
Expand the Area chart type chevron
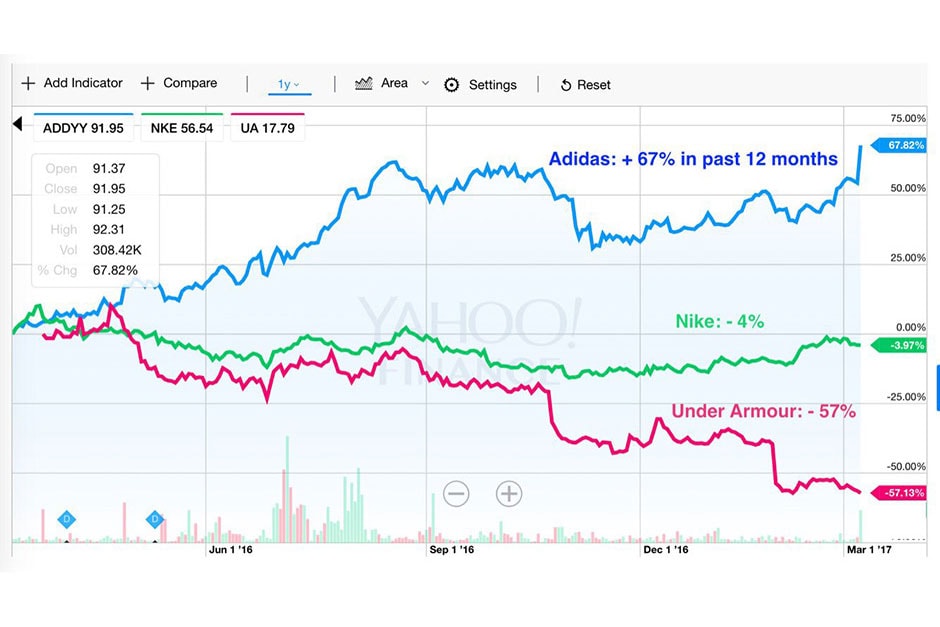(x=425, y=84)
